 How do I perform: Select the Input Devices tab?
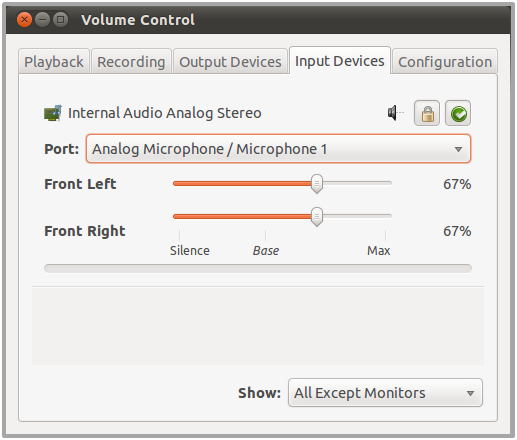pos(340,61)
